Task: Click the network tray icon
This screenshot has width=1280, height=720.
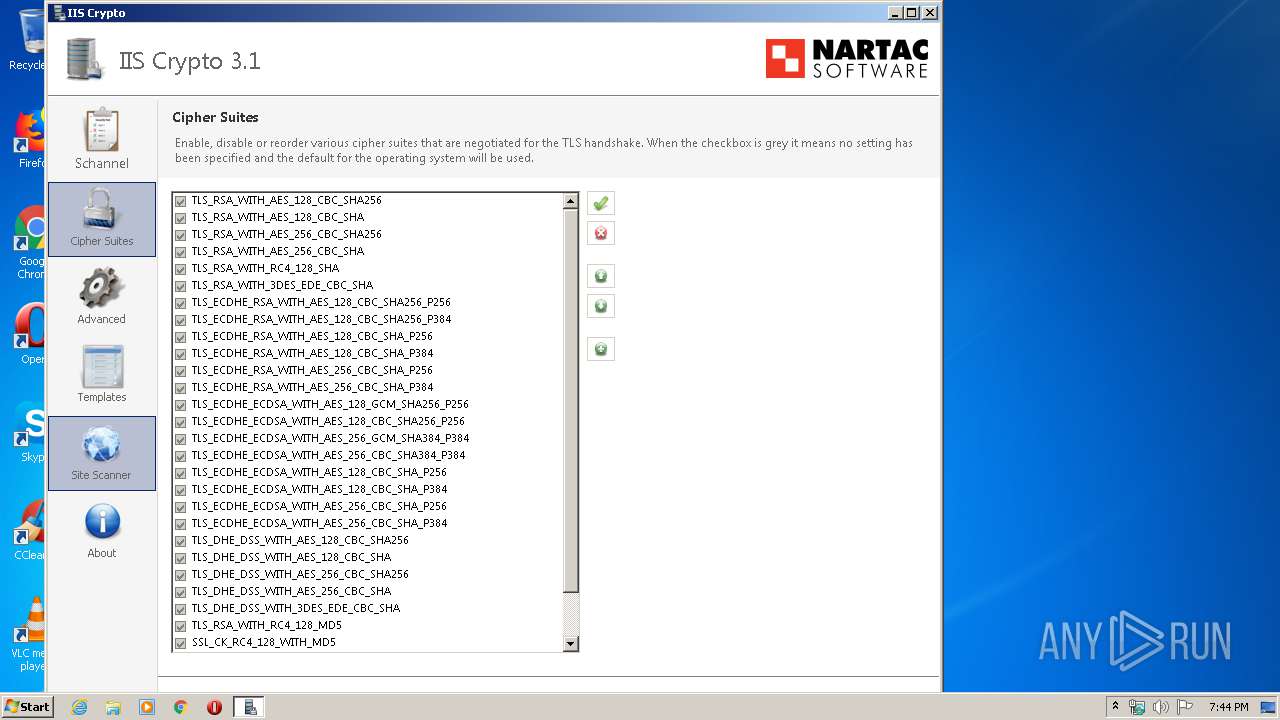Action: [x=1137, y=707]
